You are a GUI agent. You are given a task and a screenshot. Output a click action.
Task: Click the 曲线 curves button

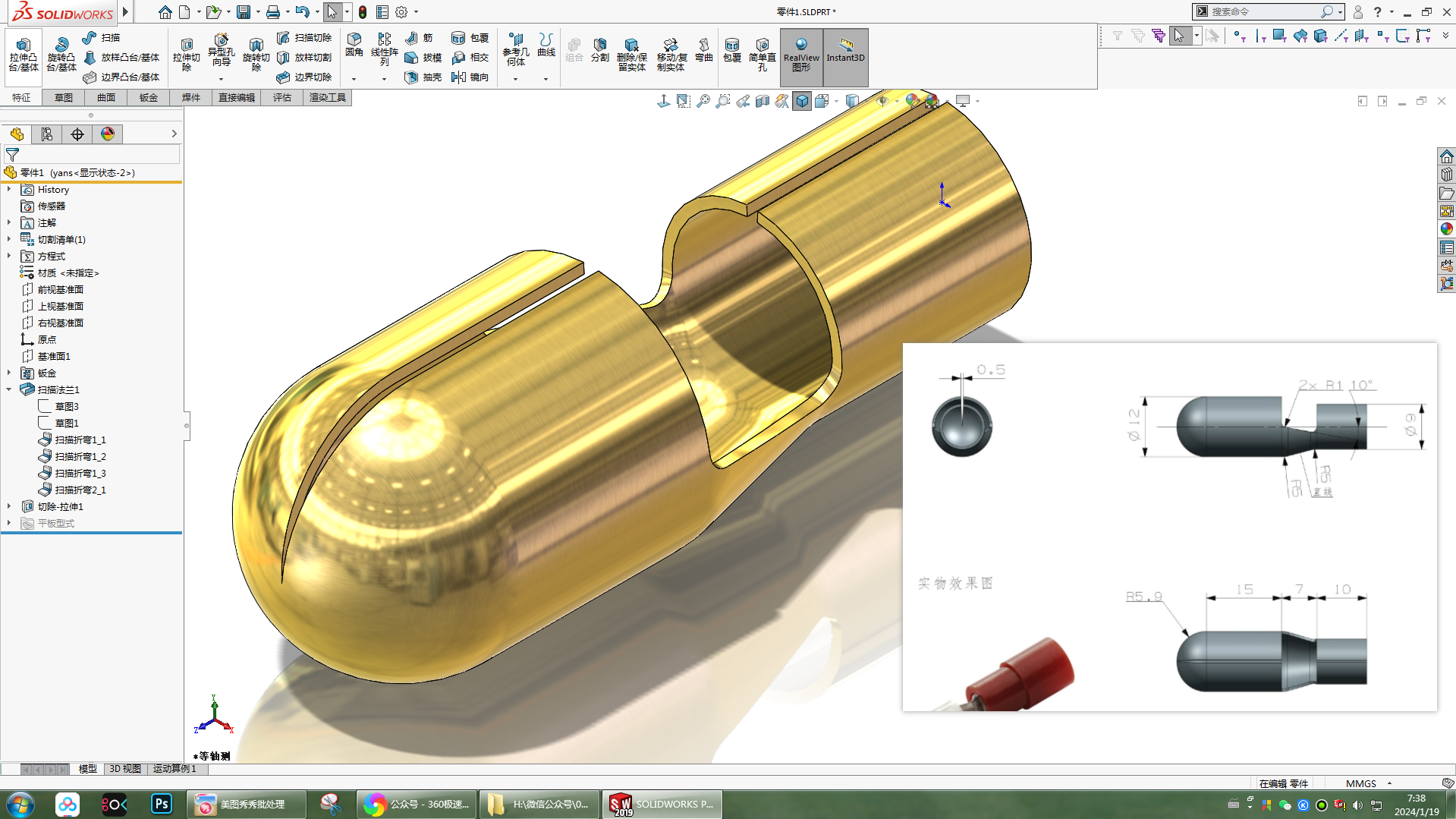546,46
